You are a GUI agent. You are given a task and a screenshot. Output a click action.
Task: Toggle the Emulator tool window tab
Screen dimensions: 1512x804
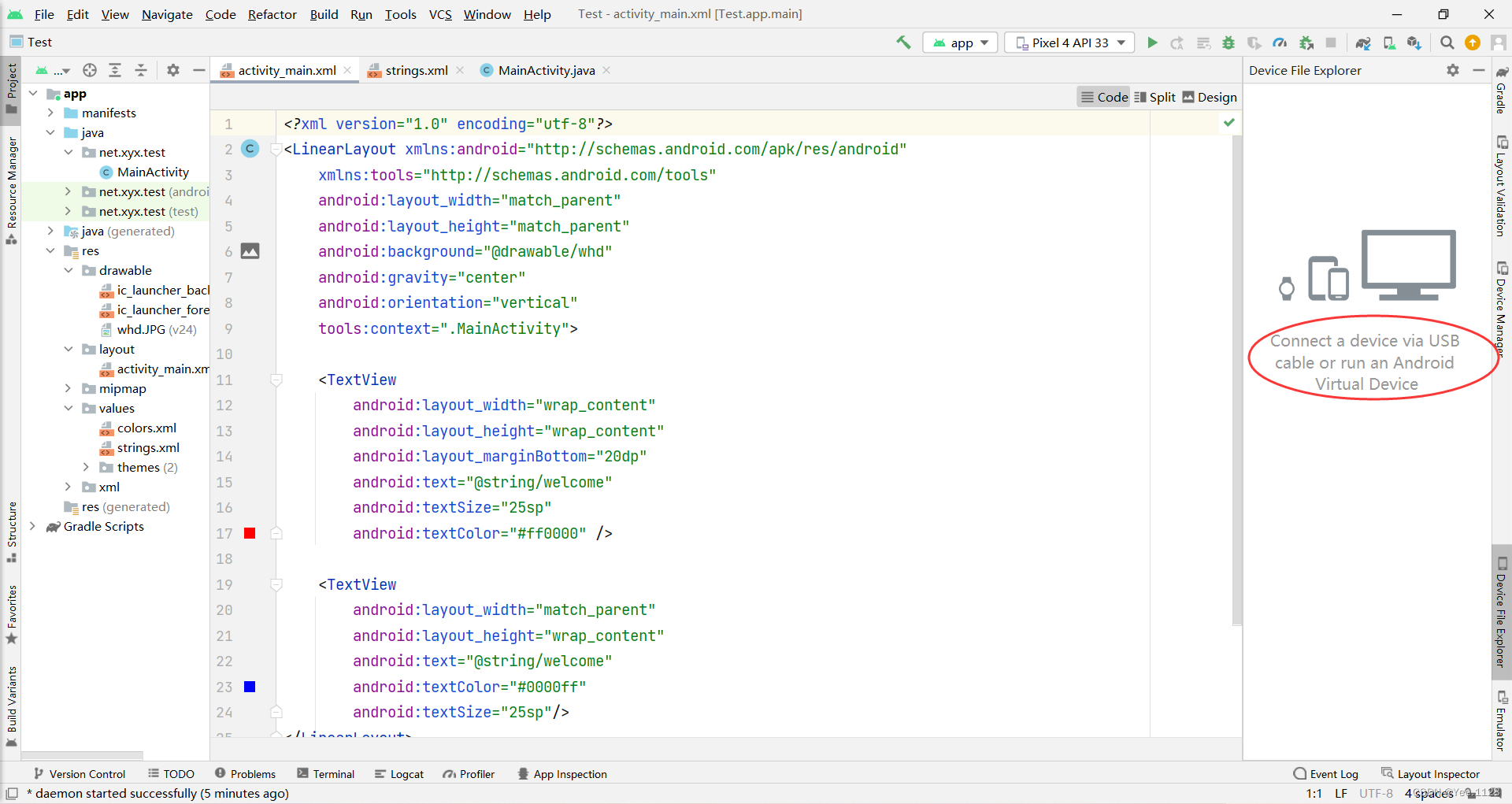pos(1502,721)
